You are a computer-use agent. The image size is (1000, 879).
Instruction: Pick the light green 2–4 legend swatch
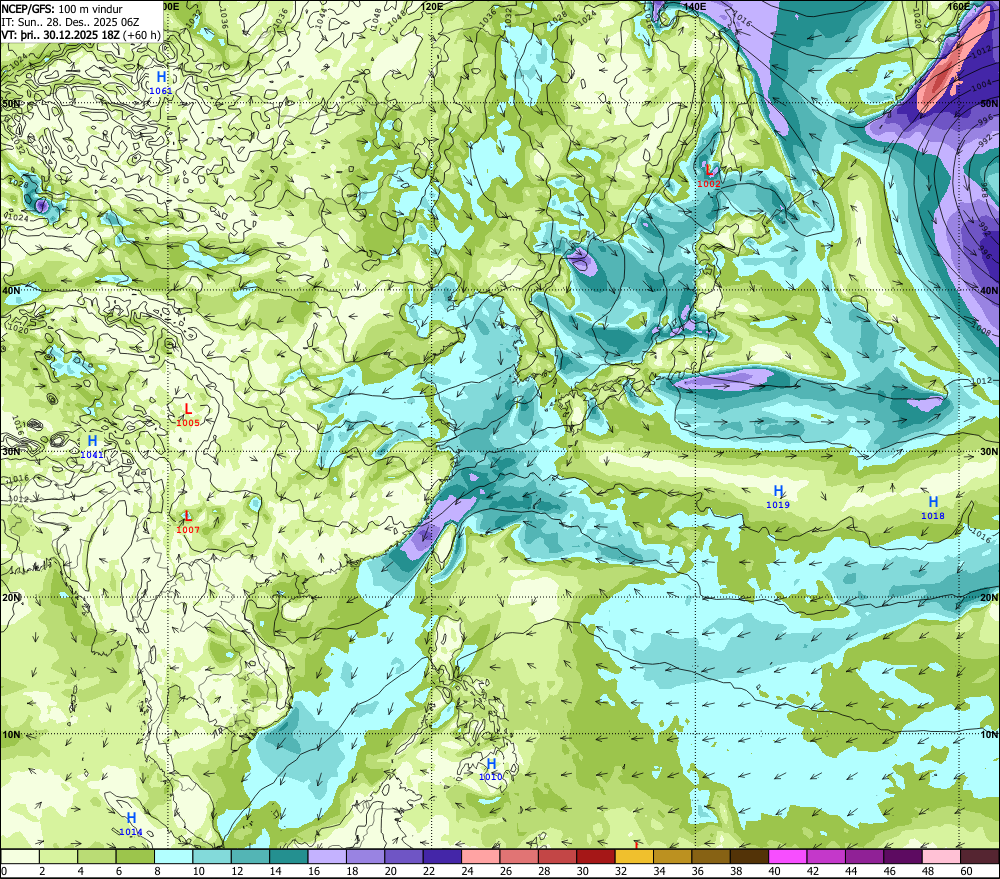point(58,856)
